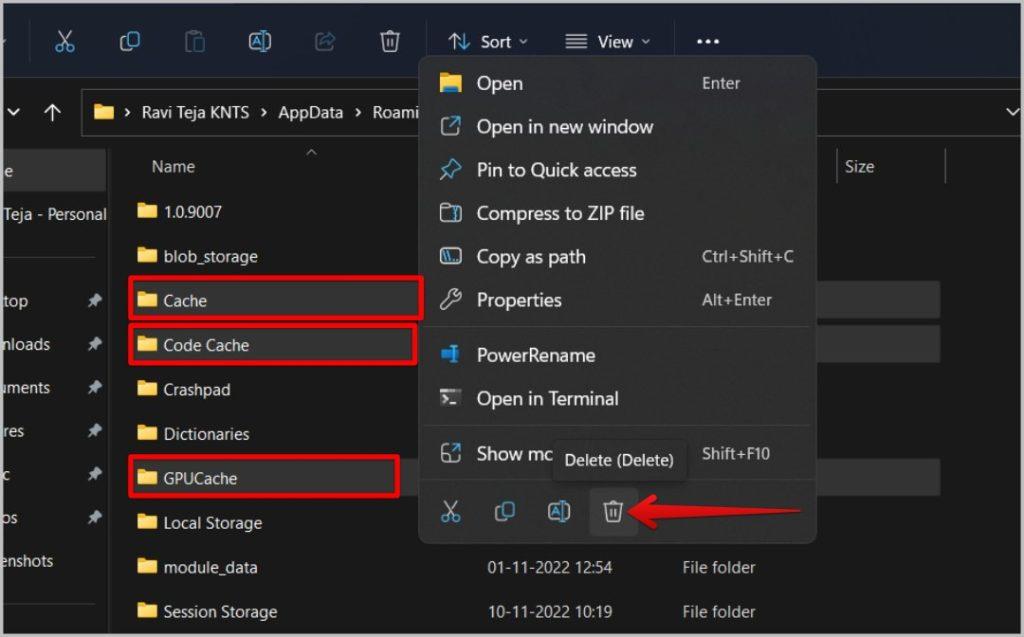Click the Copy icon in the context menu

pyautogui.click(x=505, y=511)
